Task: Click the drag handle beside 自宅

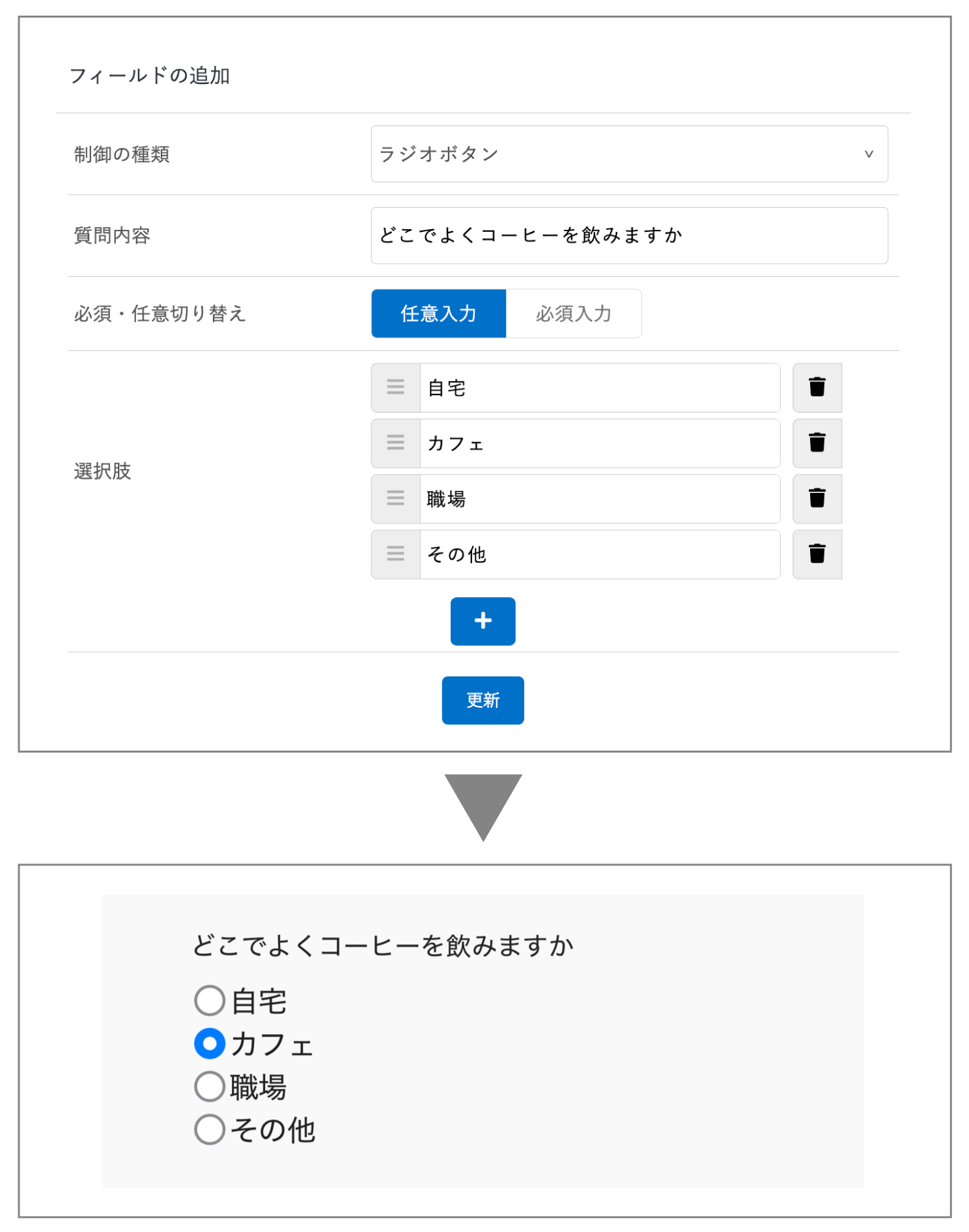Action: (396, 387)
